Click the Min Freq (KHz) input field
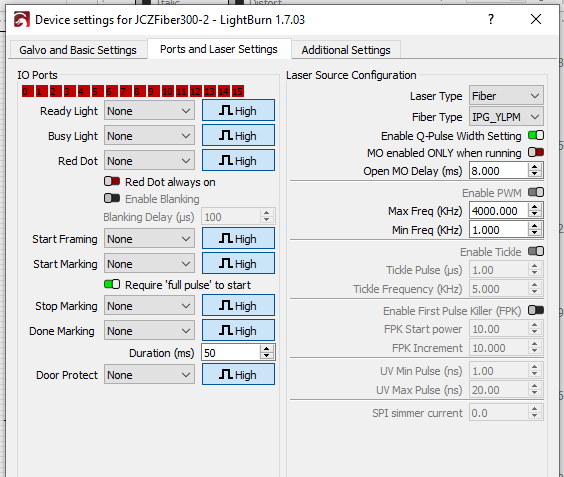The width and height of the screenshot is (564, 477). pyautogui.click(x=499, y=230)
